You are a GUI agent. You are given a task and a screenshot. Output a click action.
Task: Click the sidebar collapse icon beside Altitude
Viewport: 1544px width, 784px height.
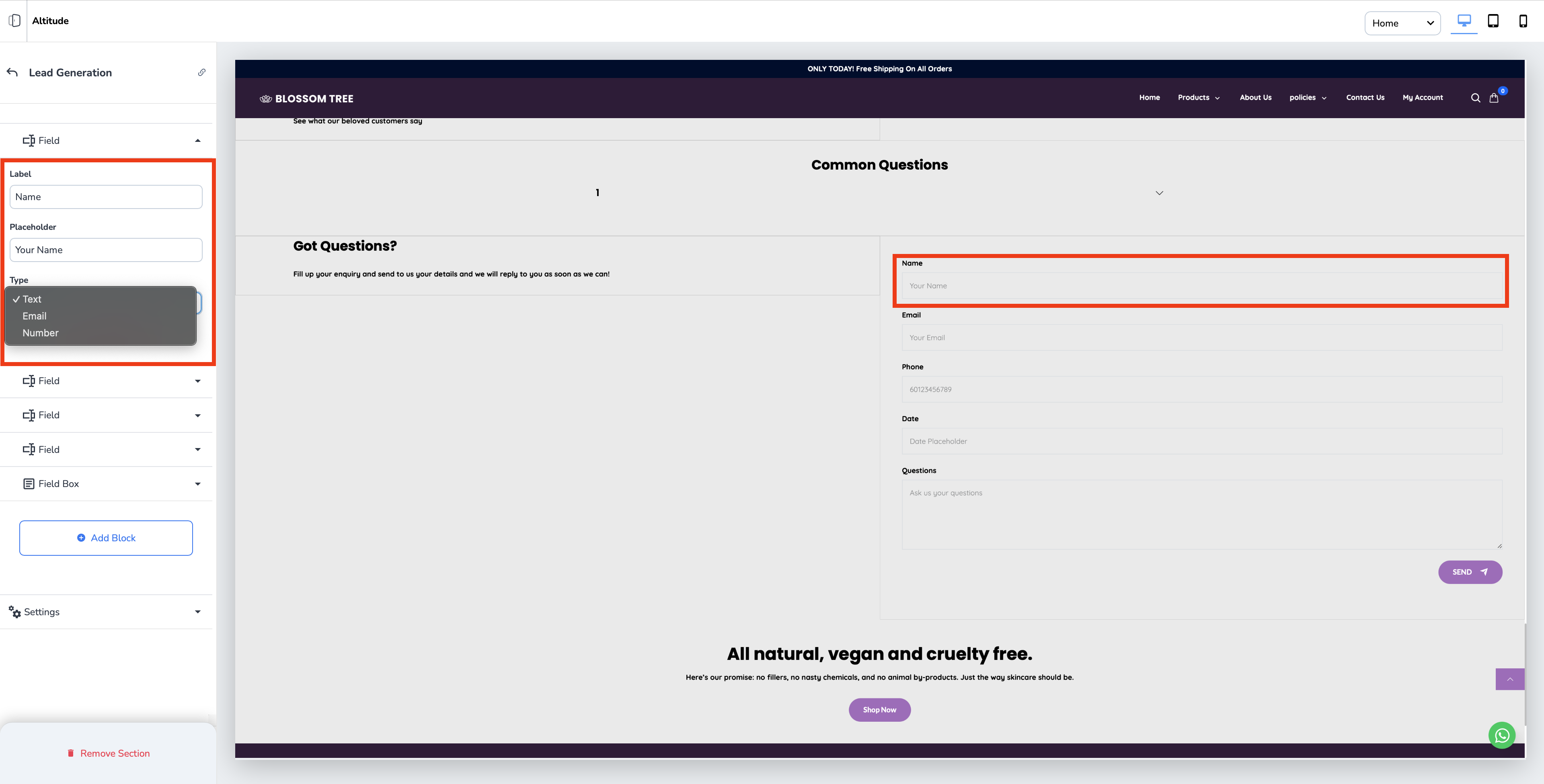[x=14, y=21]
